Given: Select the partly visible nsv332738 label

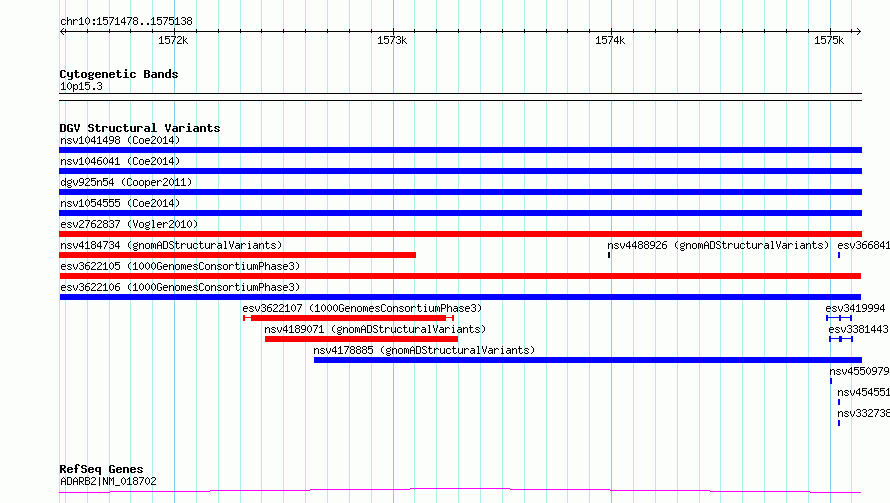Looking at the screenshot, I should click(x=863, y=413).
